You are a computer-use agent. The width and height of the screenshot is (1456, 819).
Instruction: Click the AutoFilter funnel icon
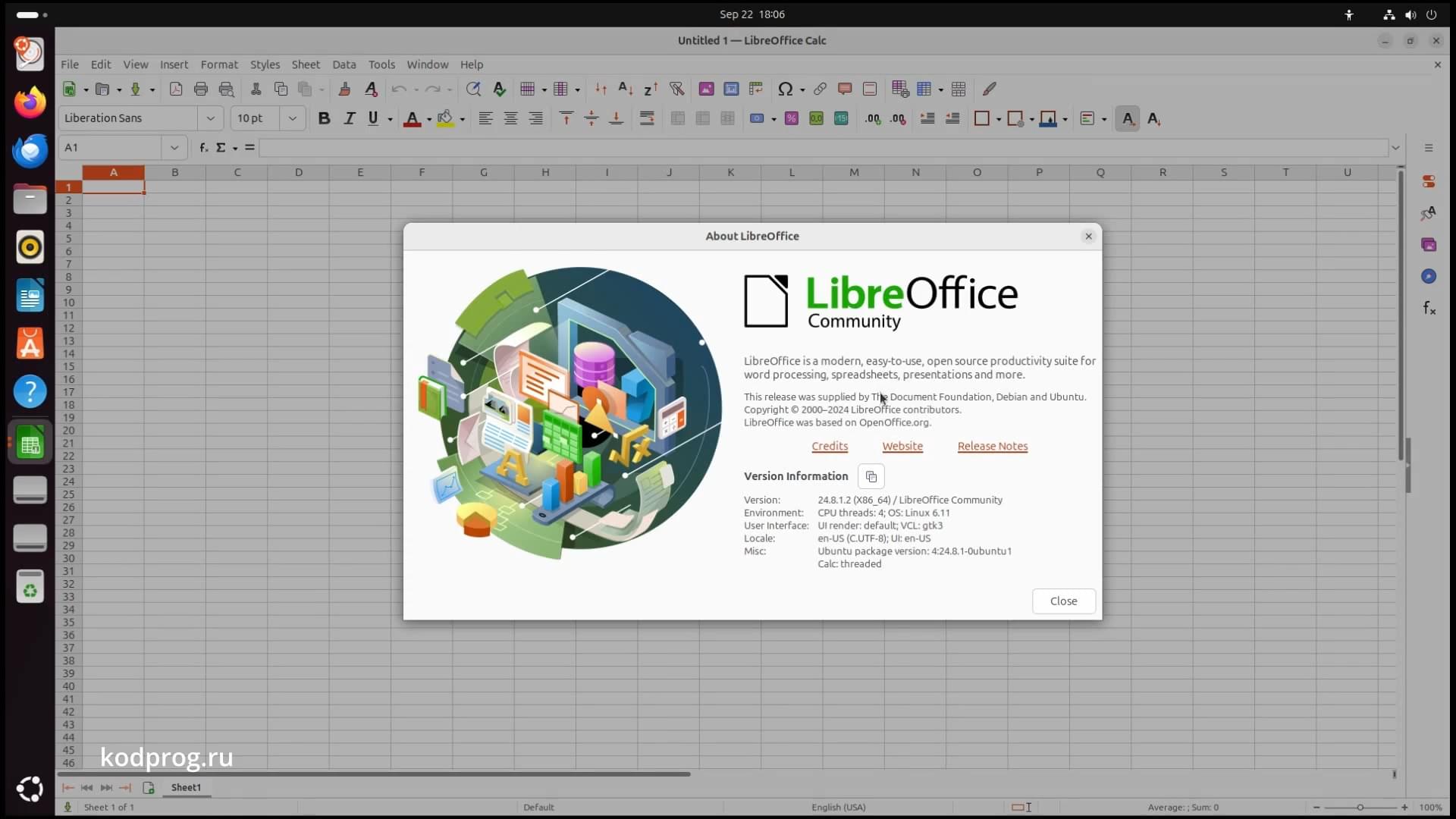coord(677,89)
